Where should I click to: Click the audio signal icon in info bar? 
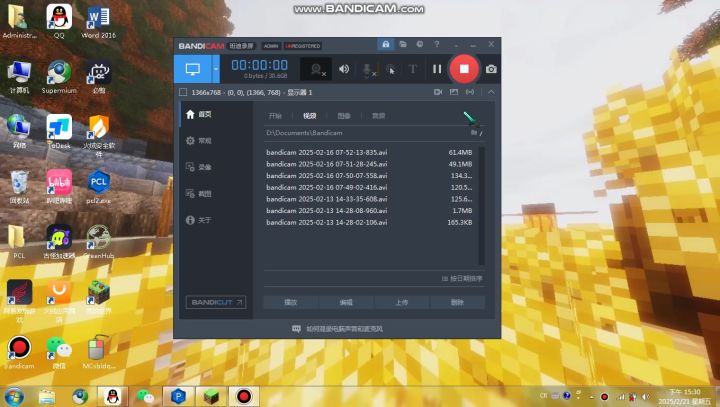[470, 92]
